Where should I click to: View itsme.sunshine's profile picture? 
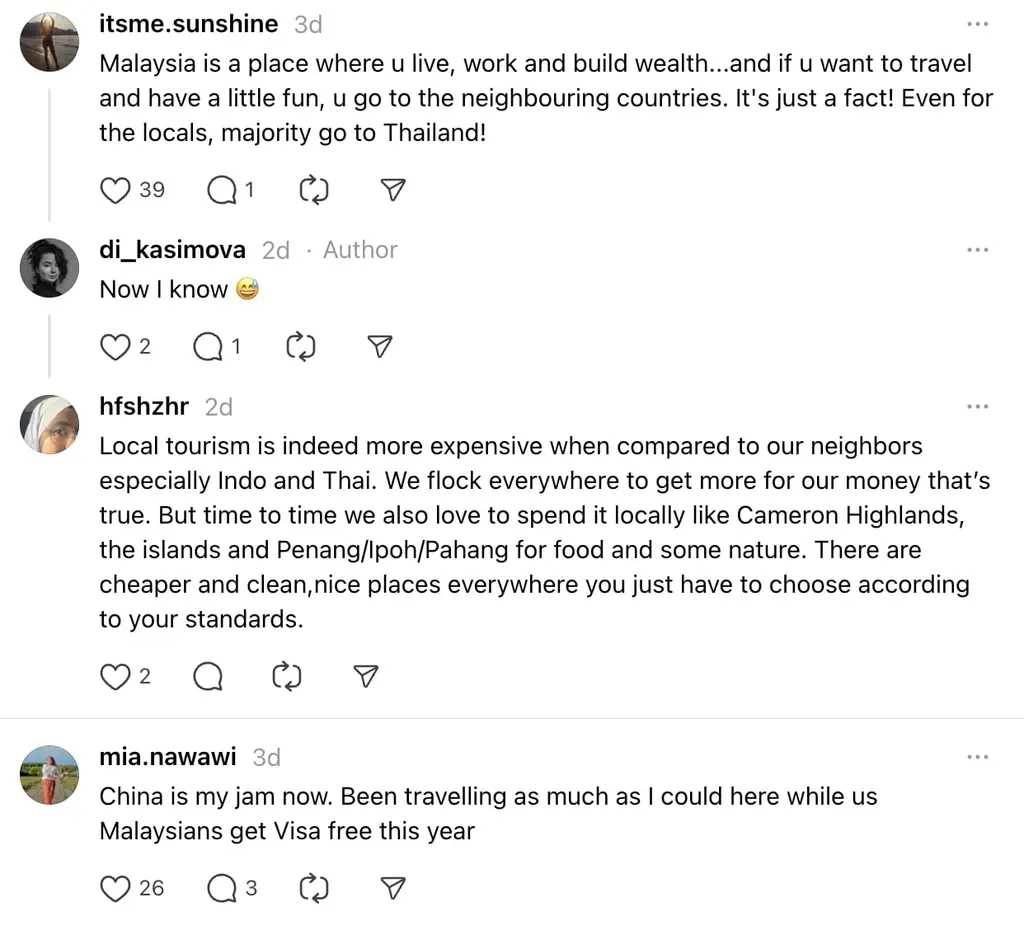click(49, 42)
